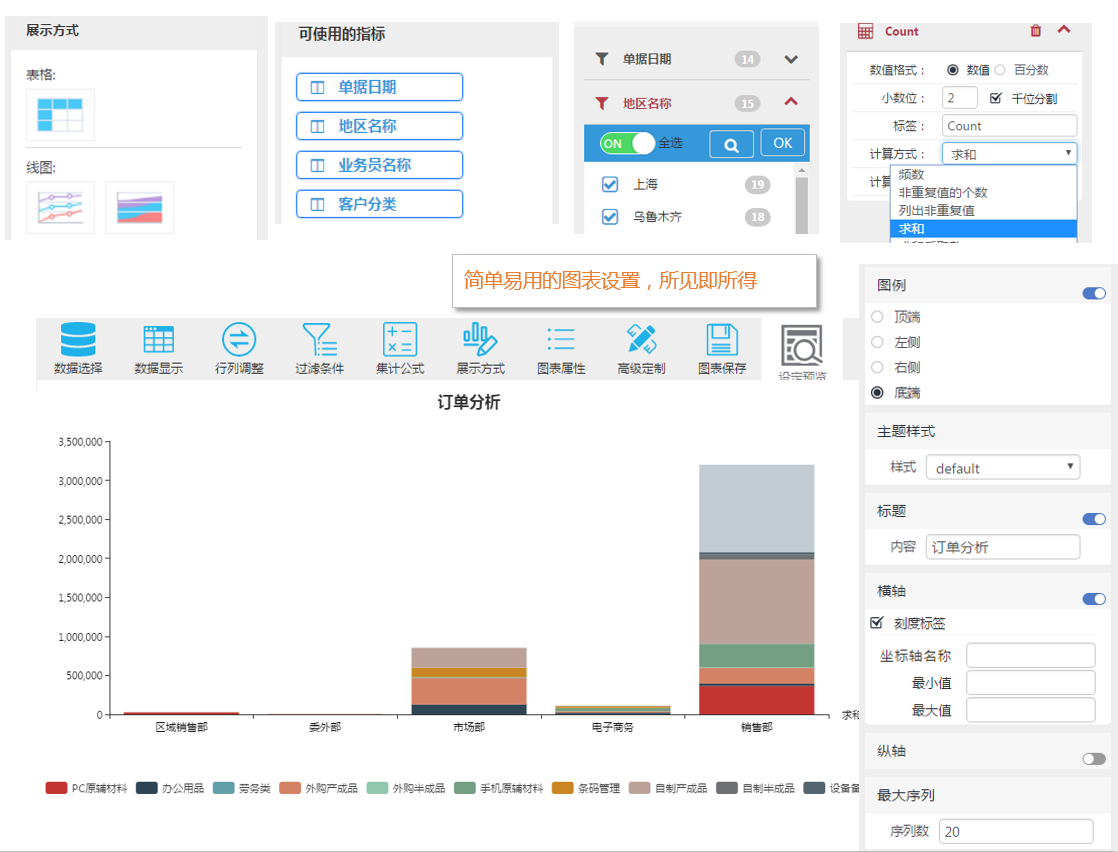Enable the 纵轴 toggle switch
This screenshot has height=852, width=1118.
tap(1094, 759)
